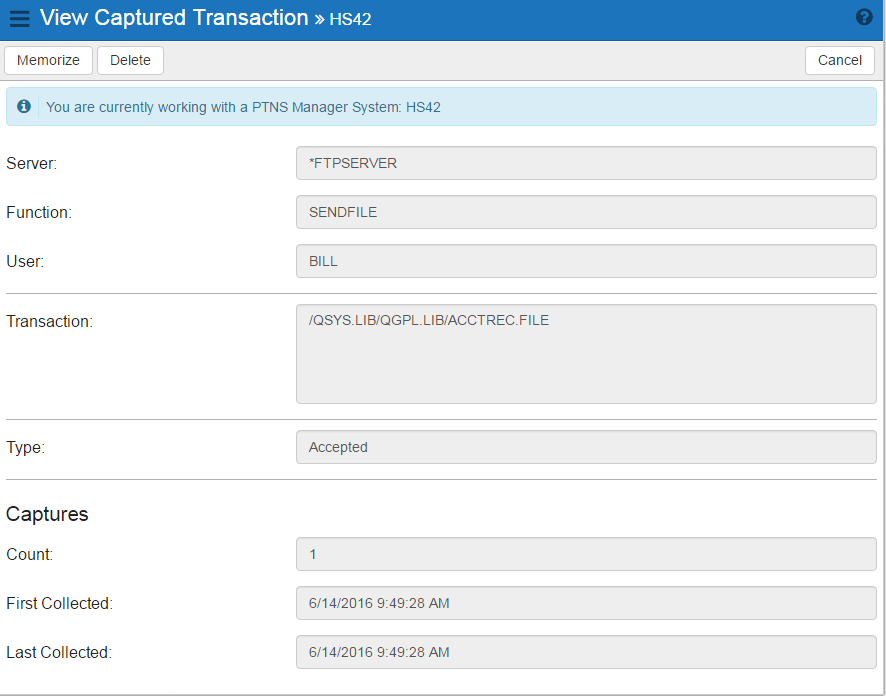Click the Last Collected: label
Viewport: 886px width, 696px height.
pyautogui.click(x=59, y=652)
